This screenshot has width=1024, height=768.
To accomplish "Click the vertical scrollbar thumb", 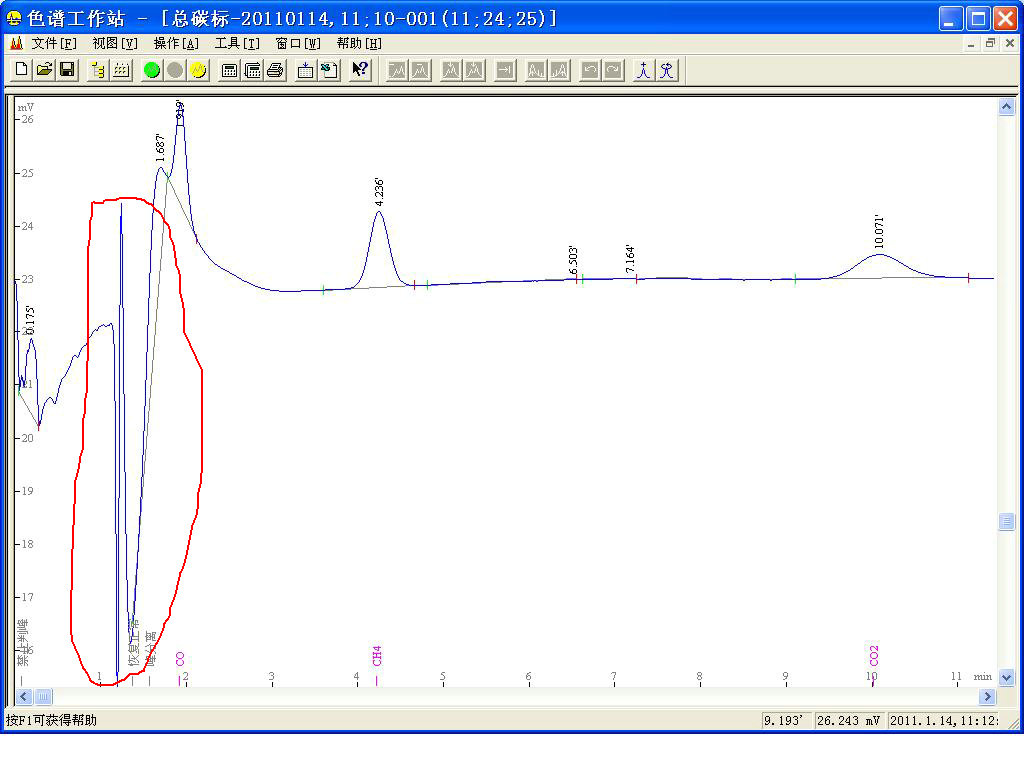I will coord(1006,521).
